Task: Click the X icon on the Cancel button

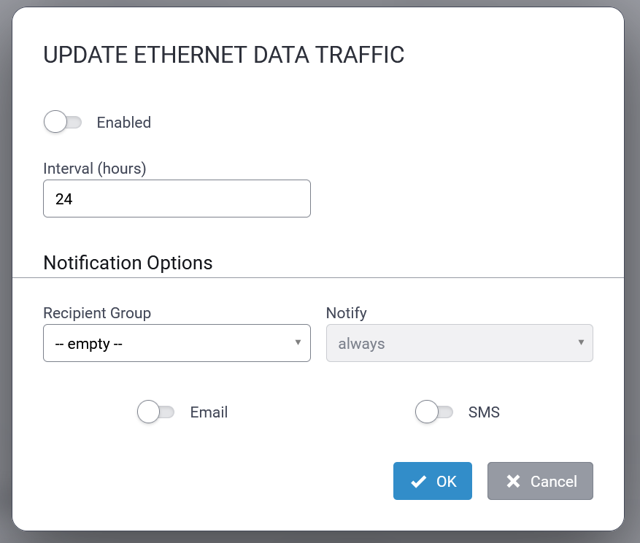Action: (x=513, y=481)
